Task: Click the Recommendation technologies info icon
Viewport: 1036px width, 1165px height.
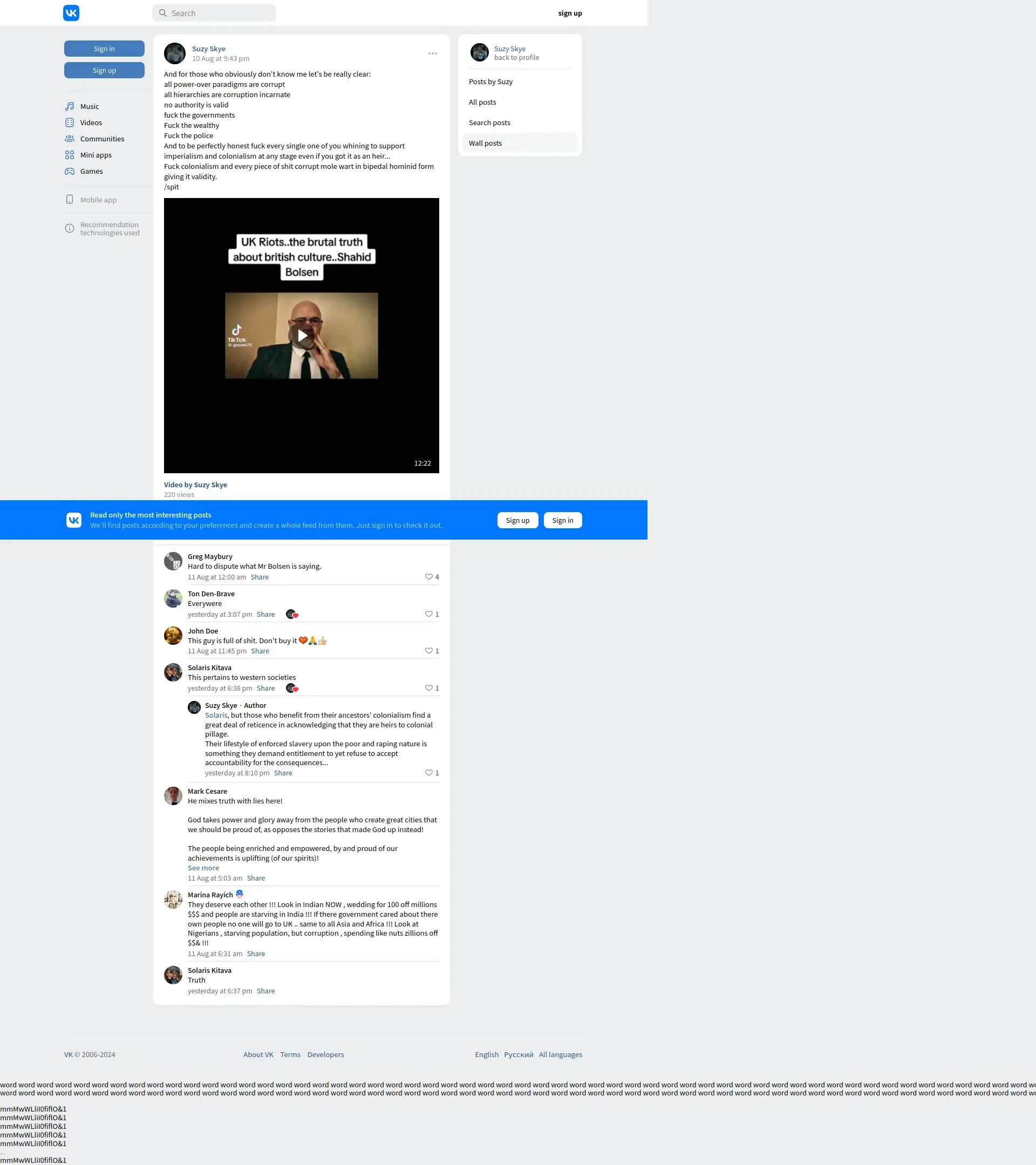Action: [x=70, y=229]
